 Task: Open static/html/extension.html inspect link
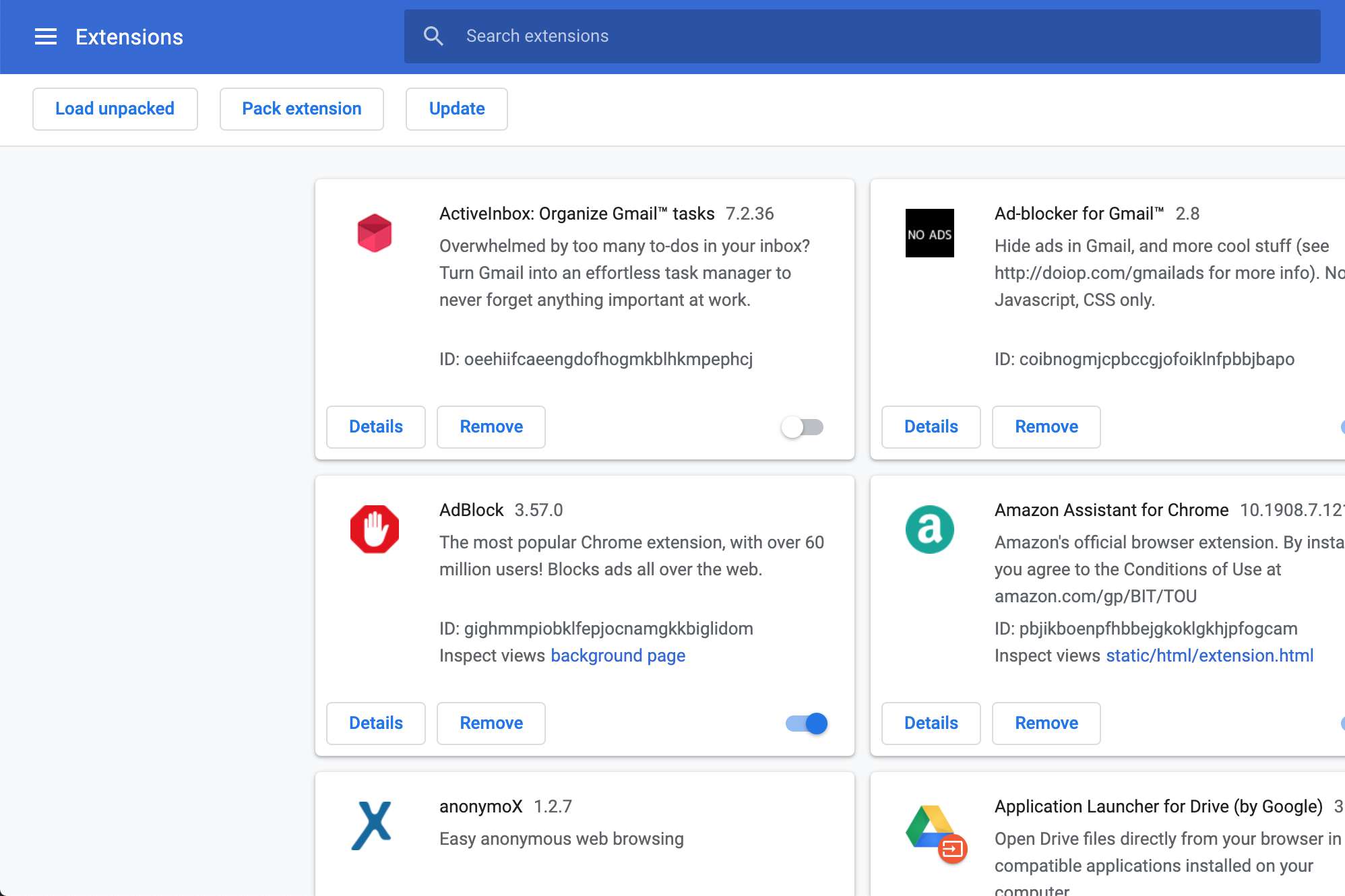[x=1210, y=656]
